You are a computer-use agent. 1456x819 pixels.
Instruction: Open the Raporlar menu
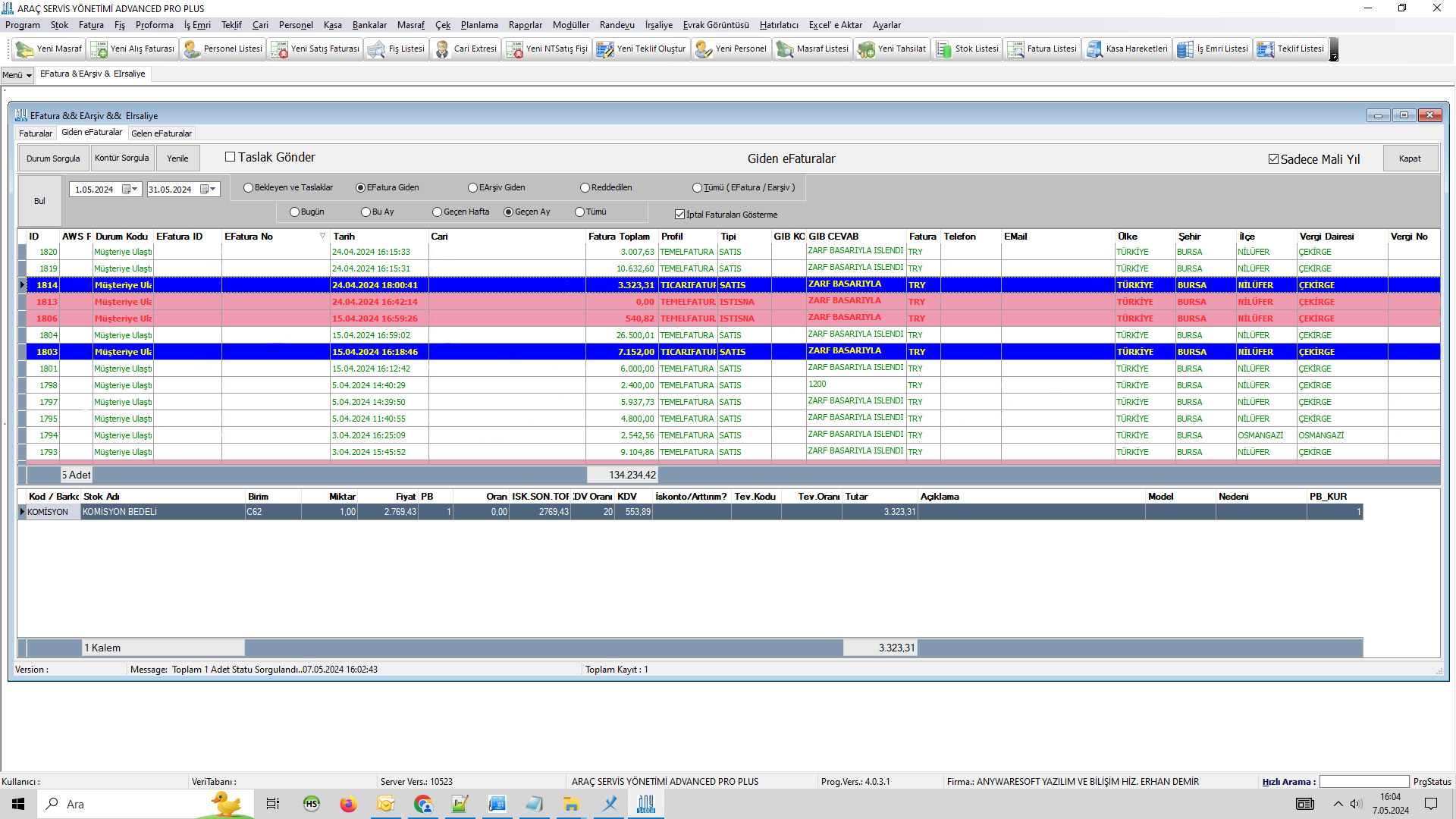click(x=525, y=25)
